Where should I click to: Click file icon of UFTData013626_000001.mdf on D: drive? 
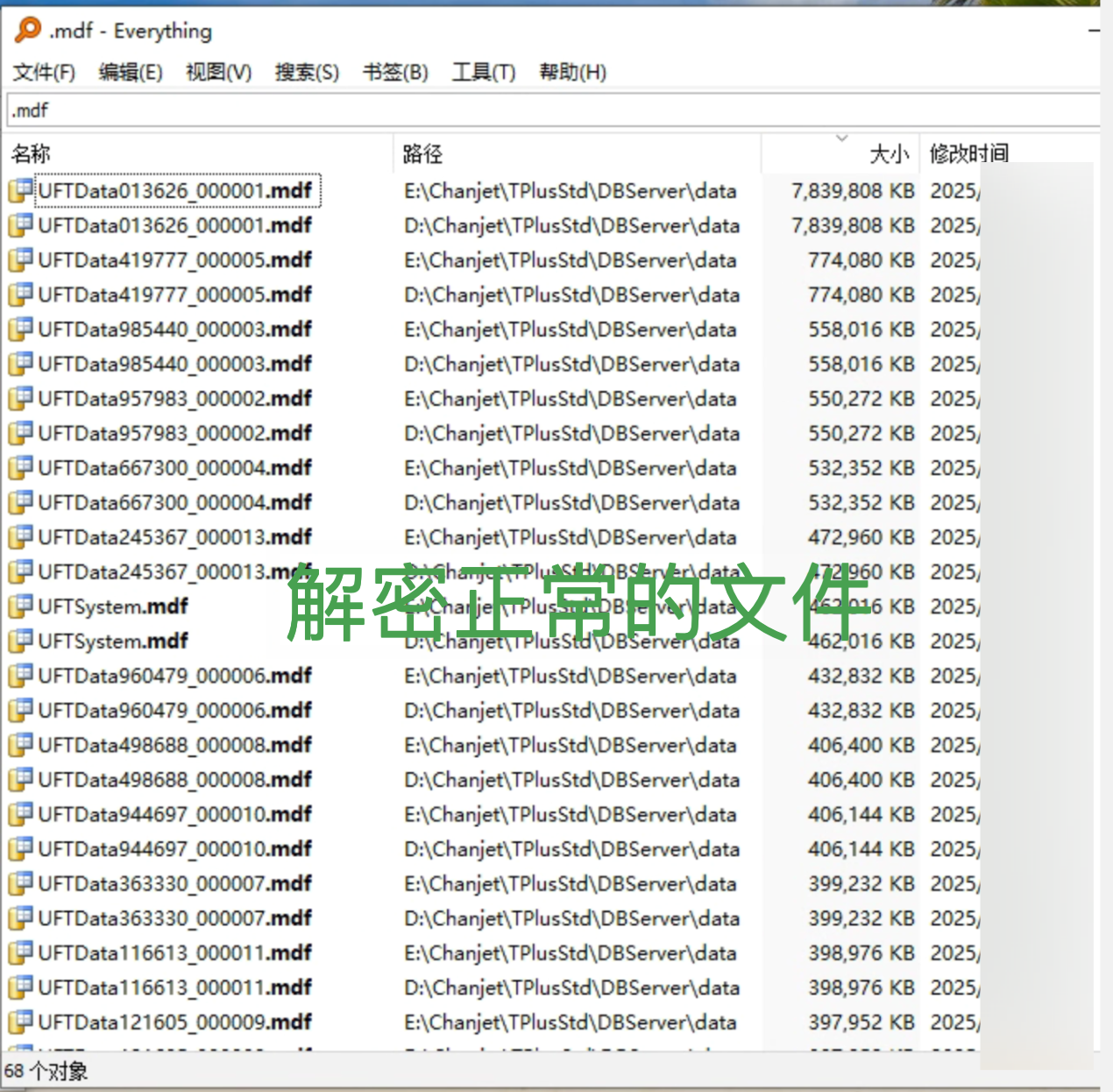coord(20,225)
